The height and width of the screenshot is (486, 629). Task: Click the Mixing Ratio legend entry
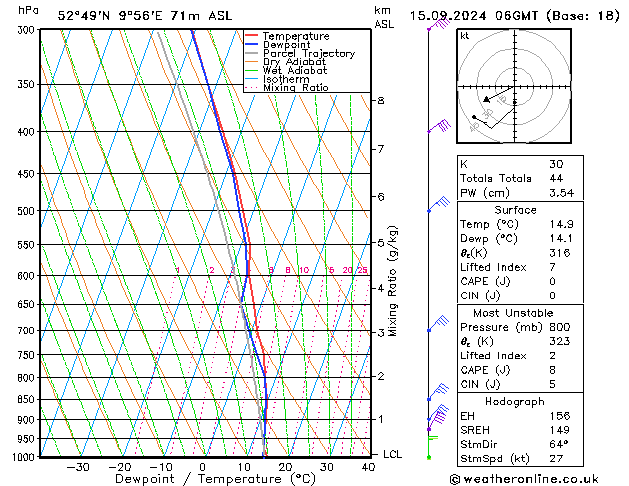tap(287, 87)
